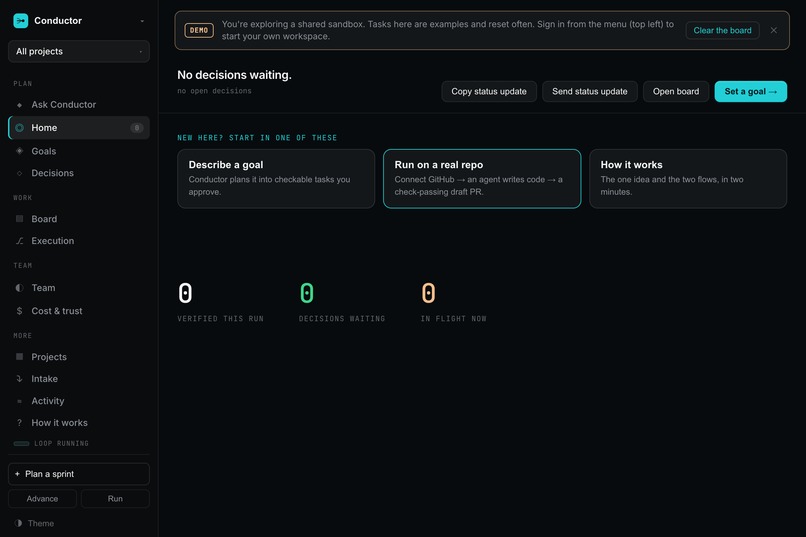Click the Execution pulse icon
The height and width of the screenshot is (537, 806).
(20, 241)
